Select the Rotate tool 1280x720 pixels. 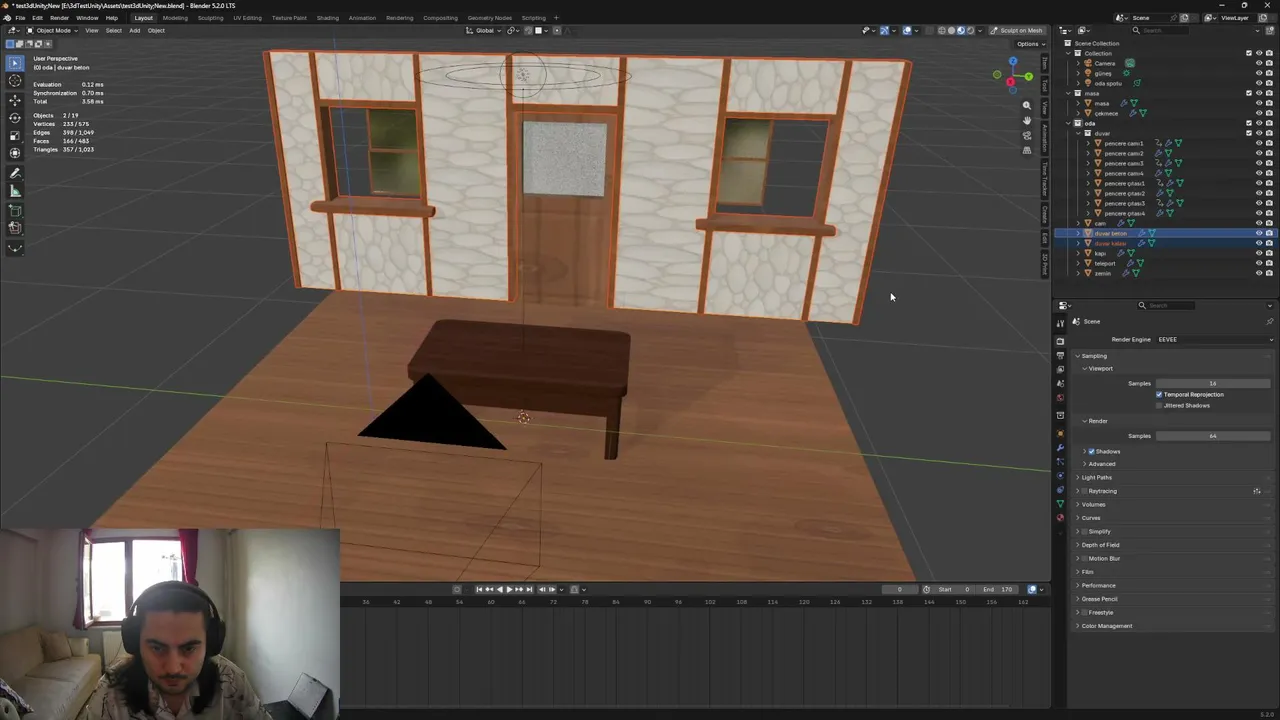coord(15,118)
